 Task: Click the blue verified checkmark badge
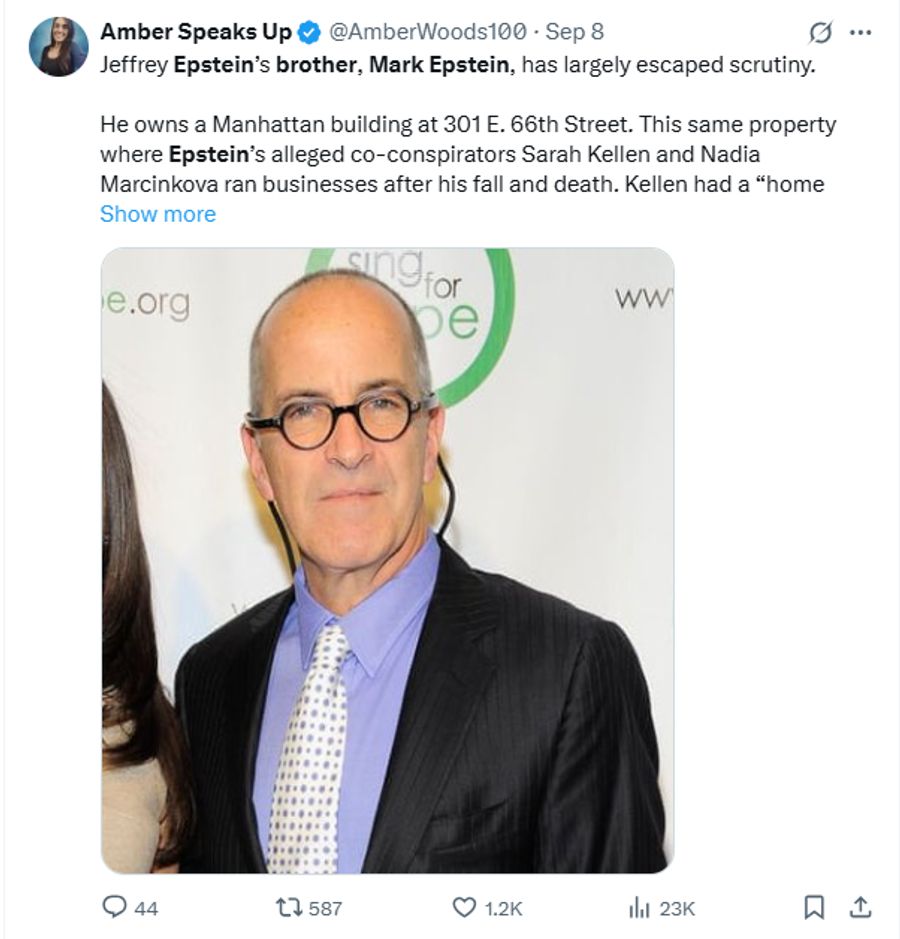tap(306, 31)
